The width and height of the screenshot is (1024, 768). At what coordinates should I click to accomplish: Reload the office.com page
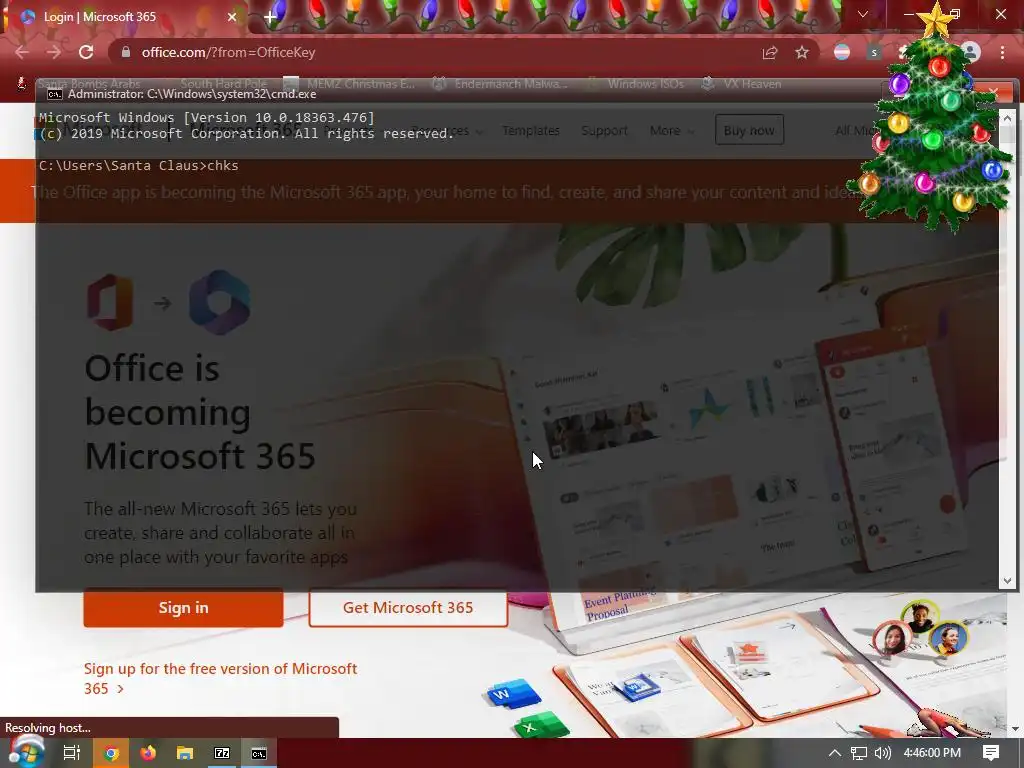(86, 52)
